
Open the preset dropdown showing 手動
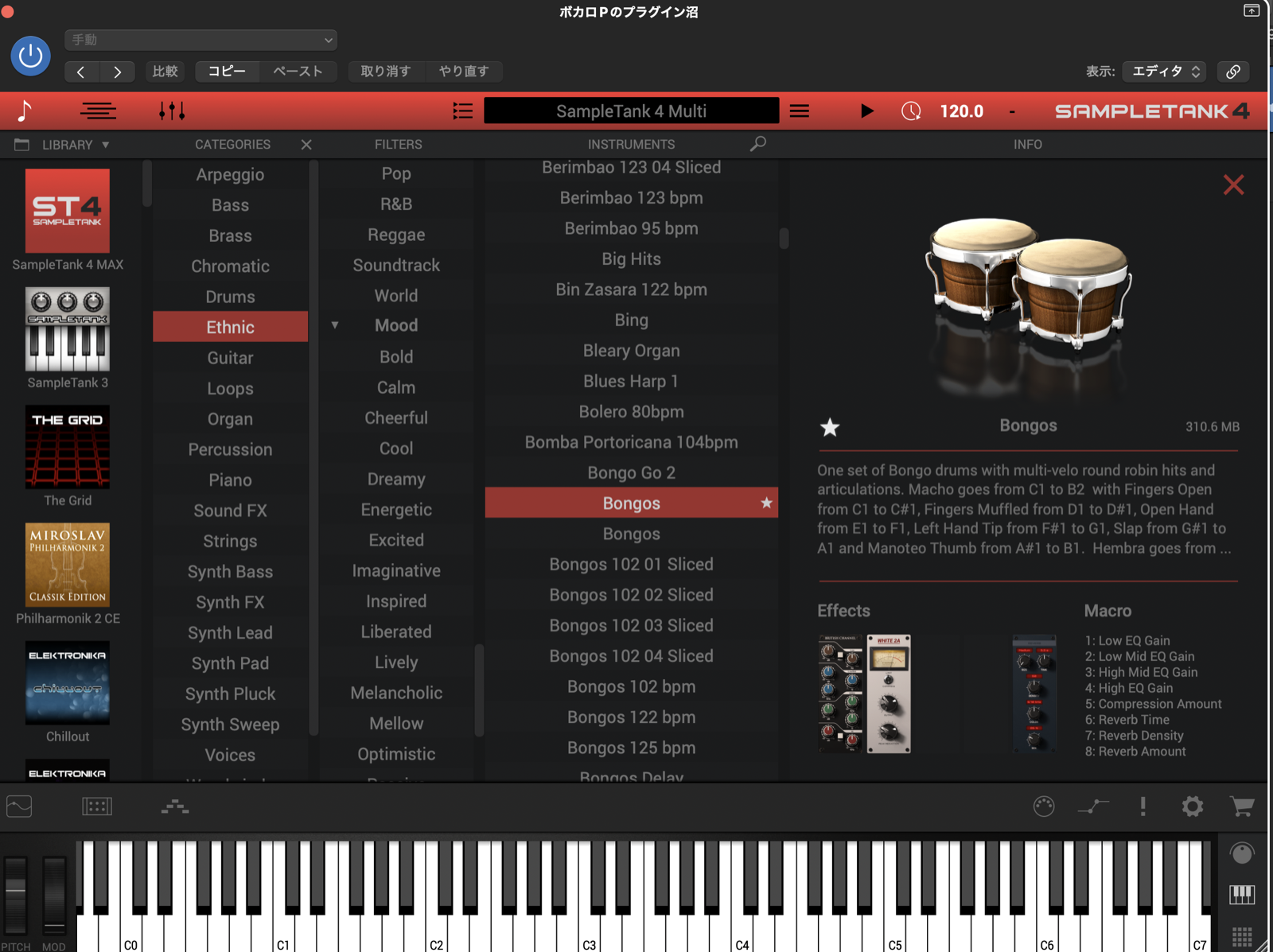(x=200, y=40)
